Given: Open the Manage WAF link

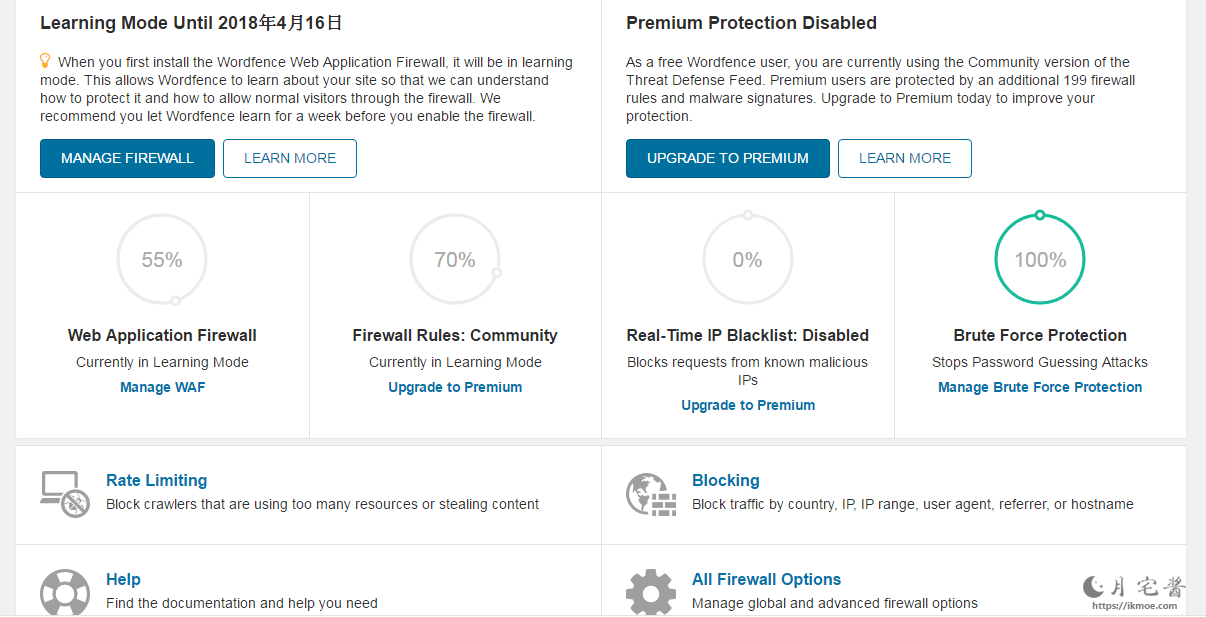Looking at the screenshot, I should 162,387.
